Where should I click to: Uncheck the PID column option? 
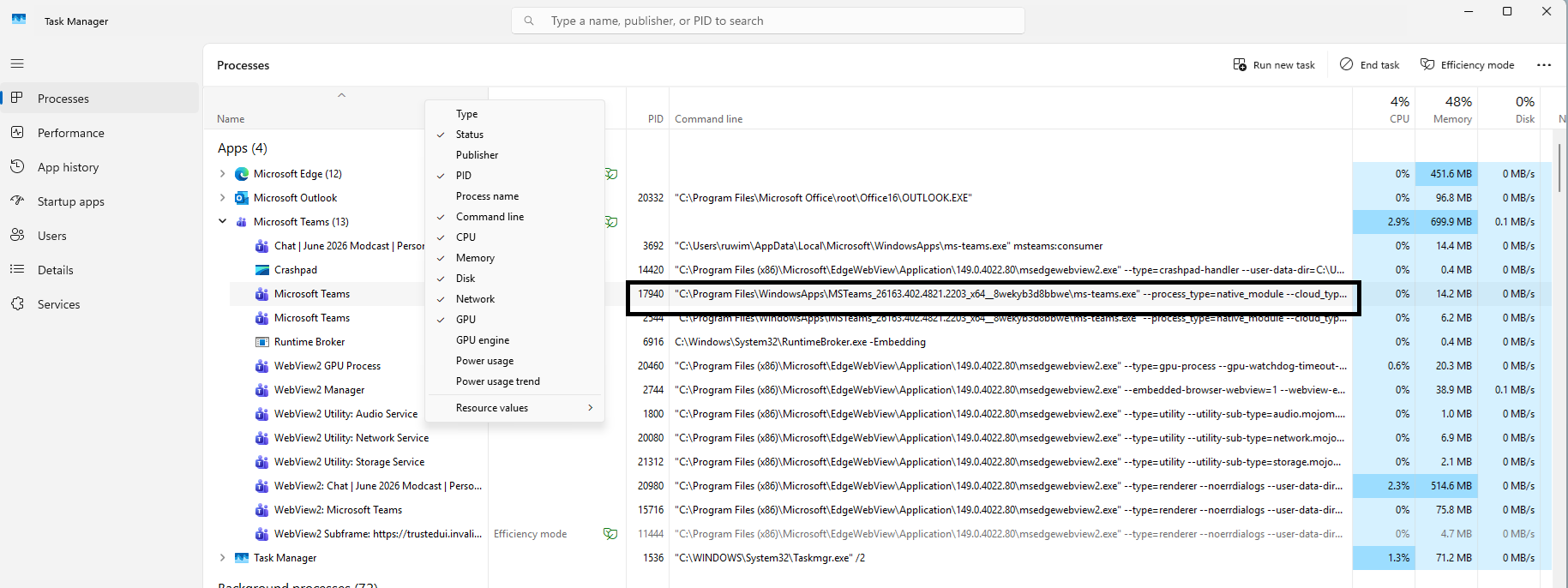coord(514,176)
